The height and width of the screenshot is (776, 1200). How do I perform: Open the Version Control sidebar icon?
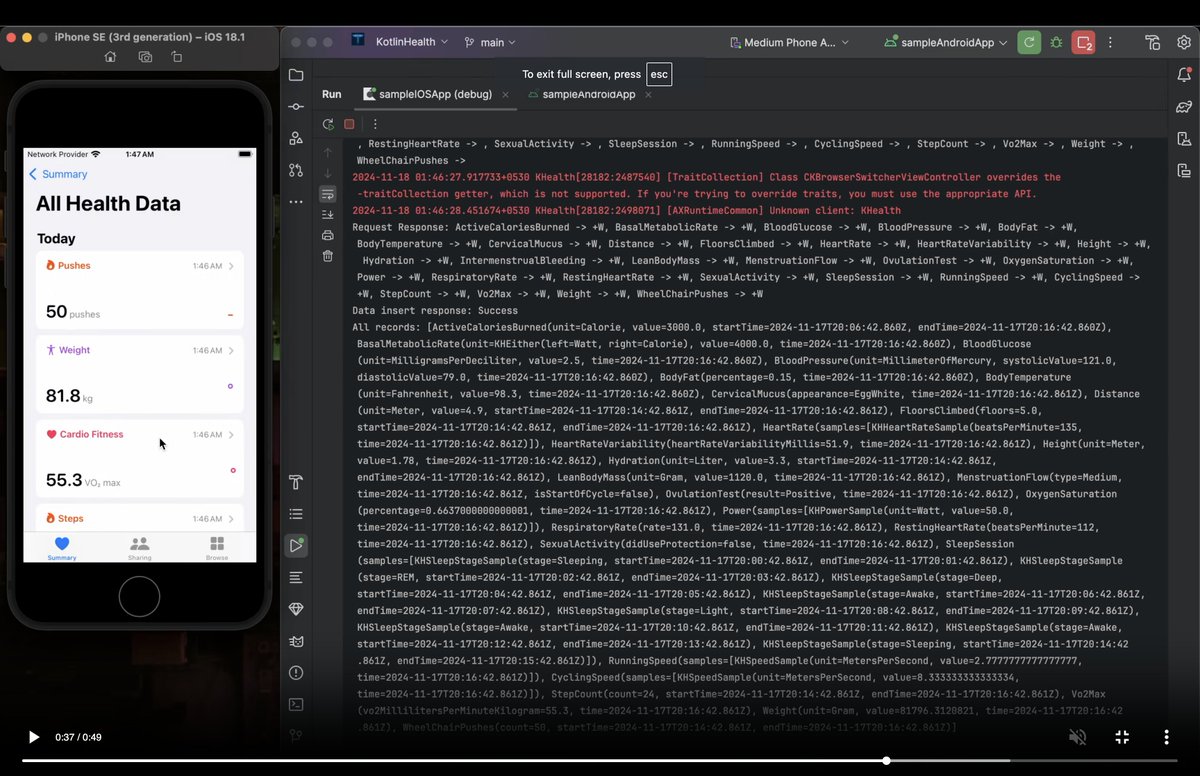click(x=296, y=735)
